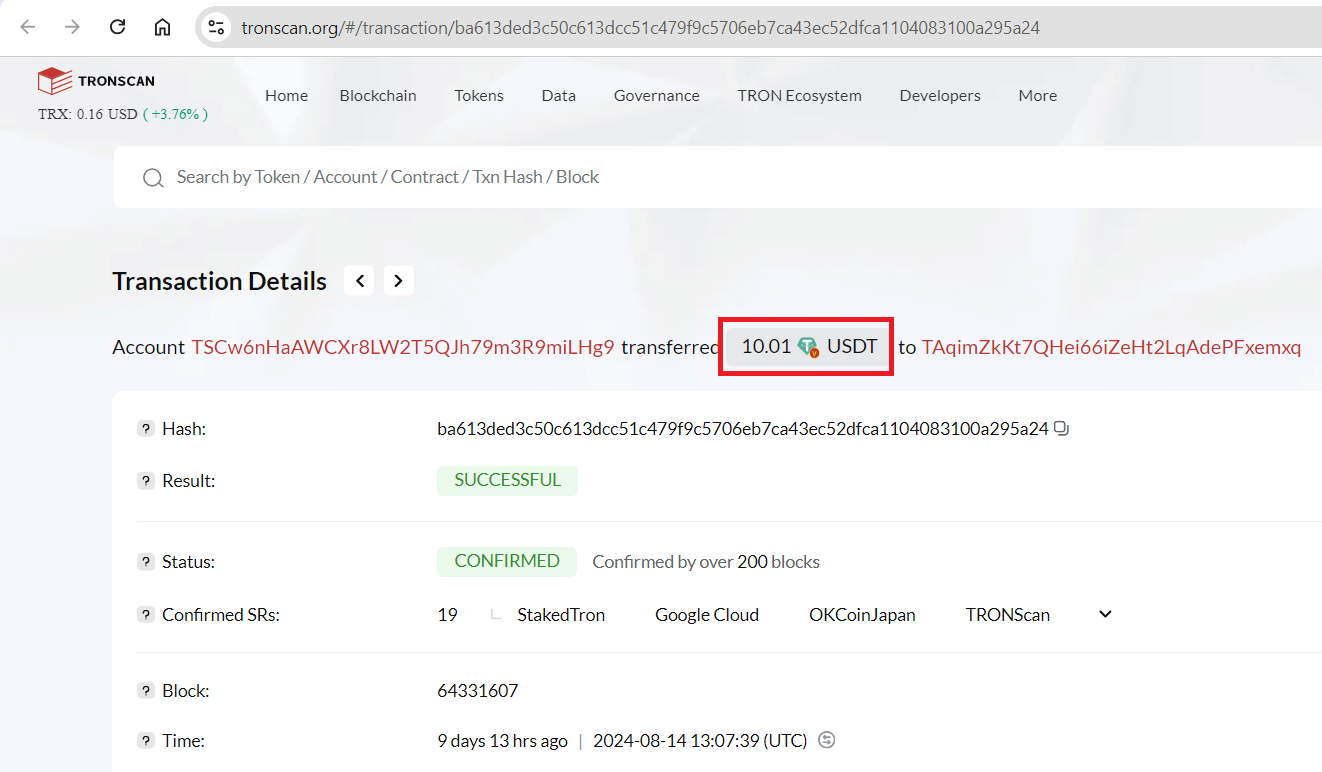
Task: Open sender address TSCw6nHaAWCXr8LW2T5QJh79m3R9miLHg9
Action: 403,347
